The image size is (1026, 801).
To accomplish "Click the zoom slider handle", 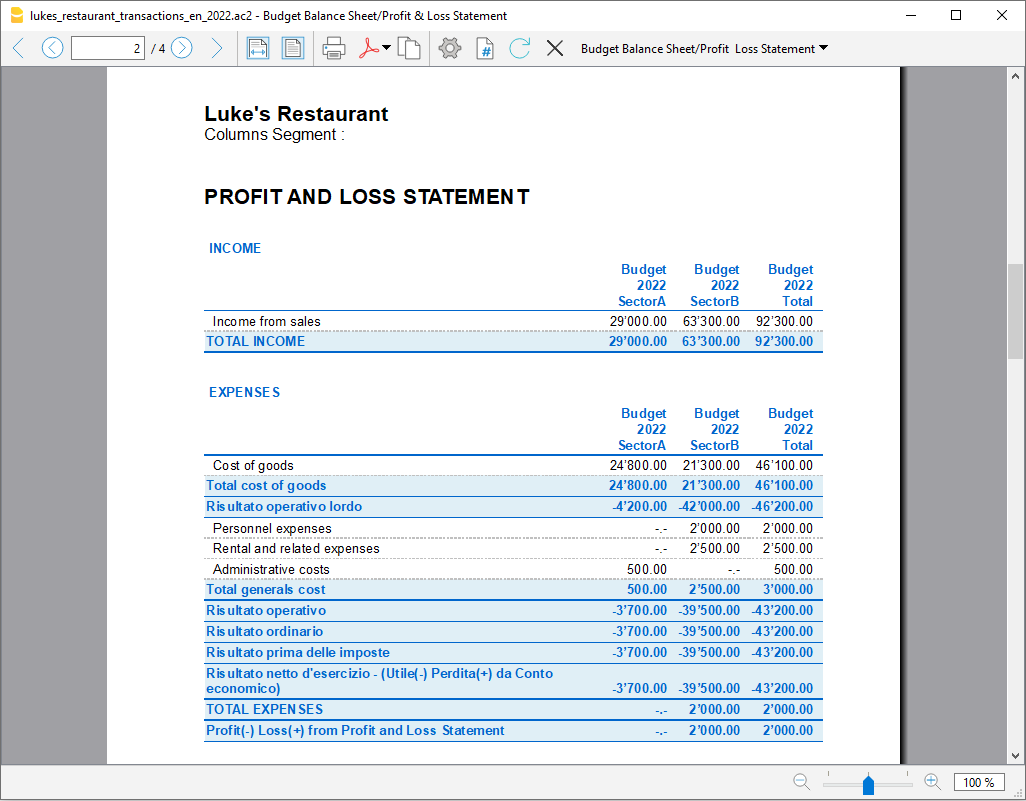I will [868, 785].
